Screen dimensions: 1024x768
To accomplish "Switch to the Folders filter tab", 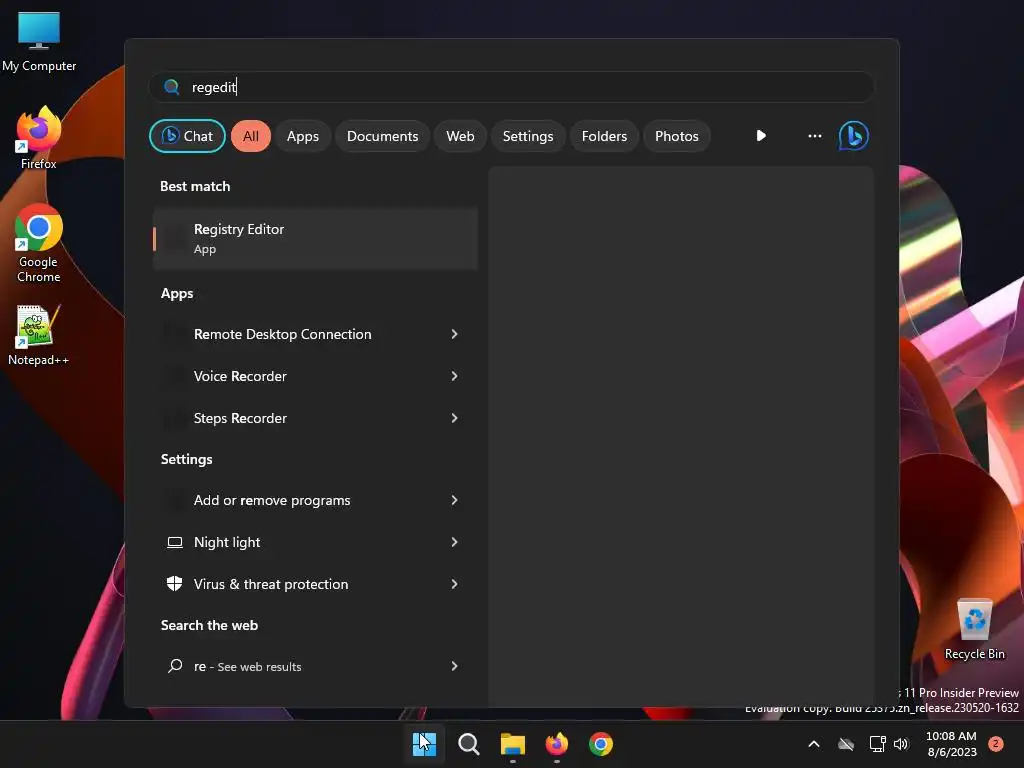I will [604, 136].
